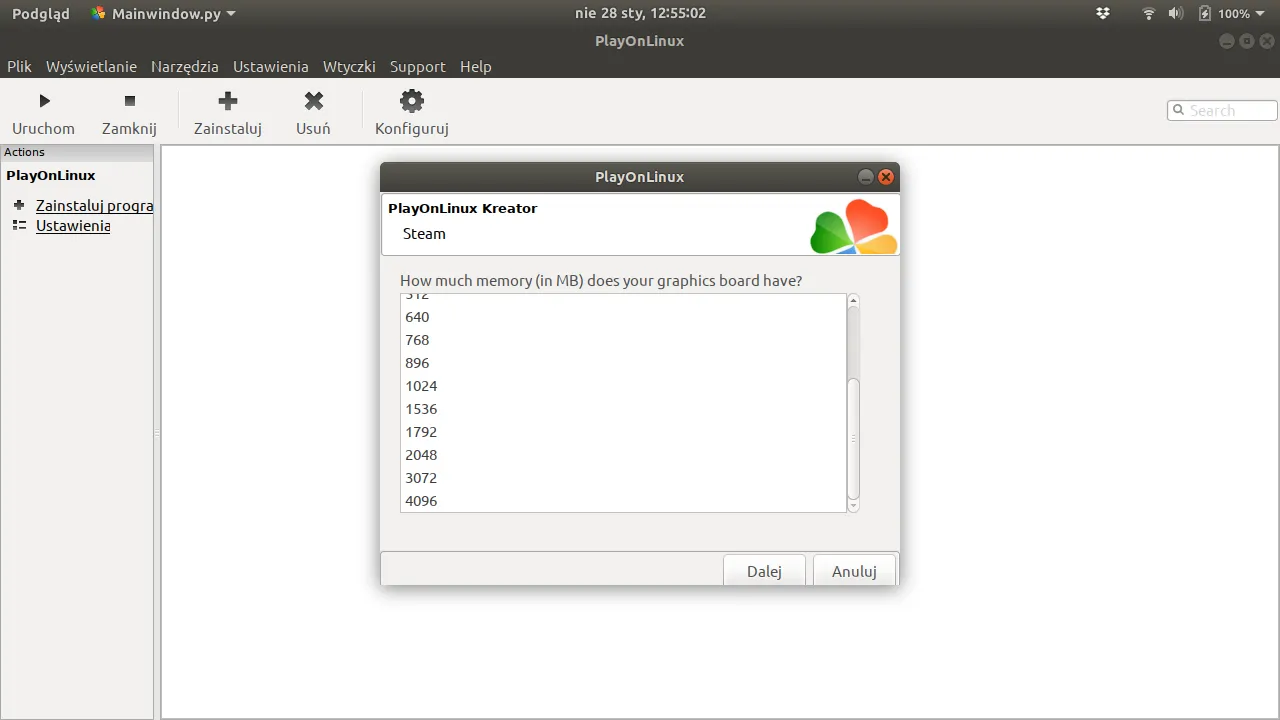Select 640 in the memory list
The width and height of the screenshot is (1280, 720).
click(x=623, y=317)
